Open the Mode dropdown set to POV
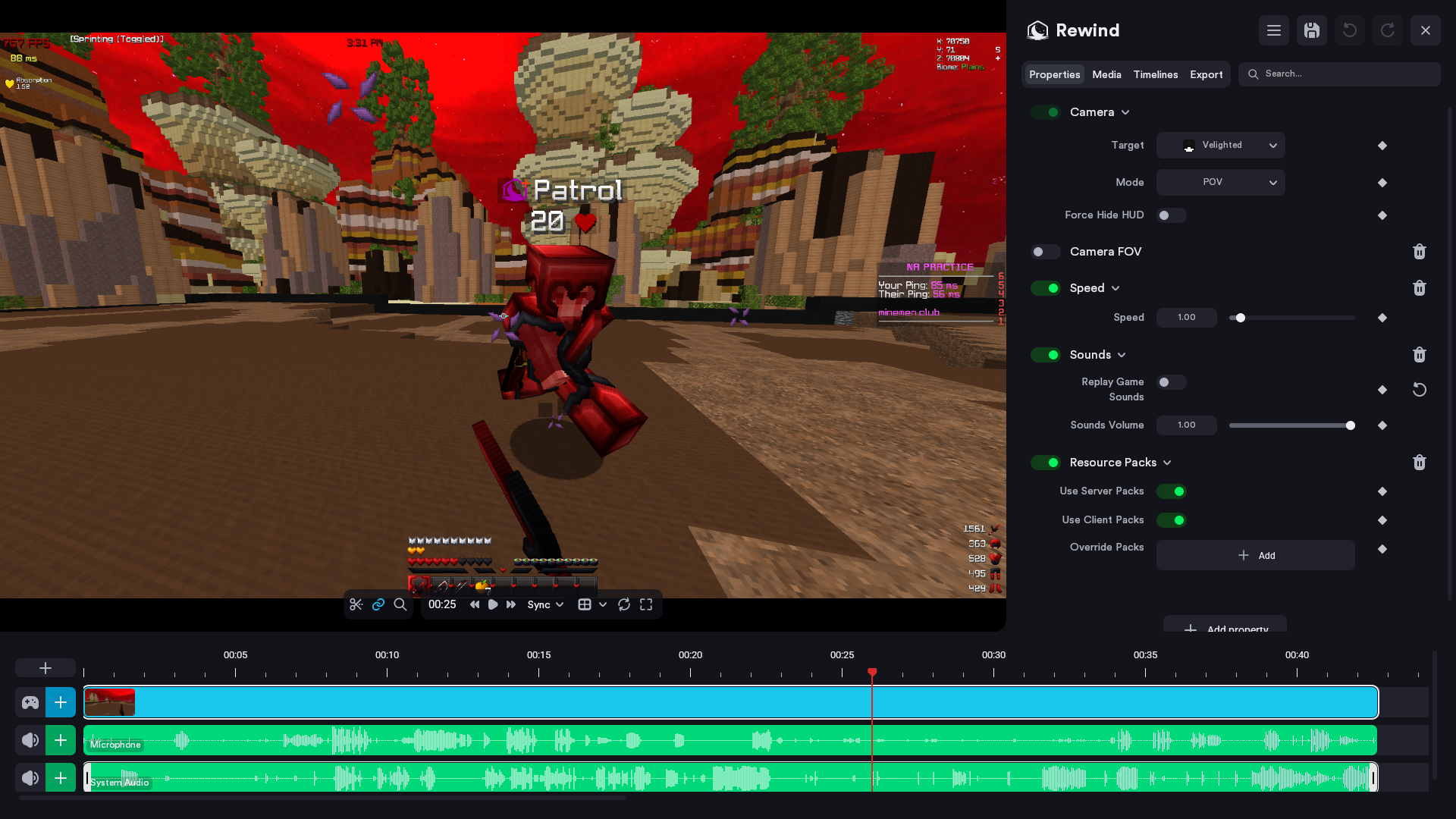The width and height of the screenshot is (1456, 819). click(x=1219, y=183)
